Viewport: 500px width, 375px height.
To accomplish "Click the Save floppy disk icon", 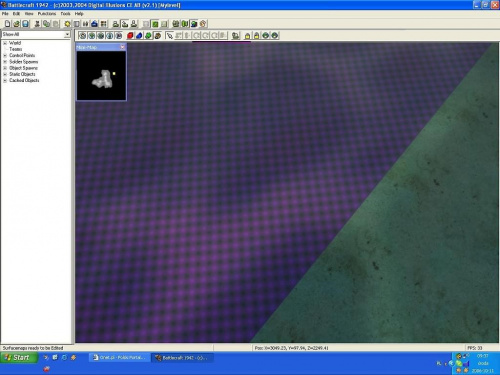I will pos(26,24).
